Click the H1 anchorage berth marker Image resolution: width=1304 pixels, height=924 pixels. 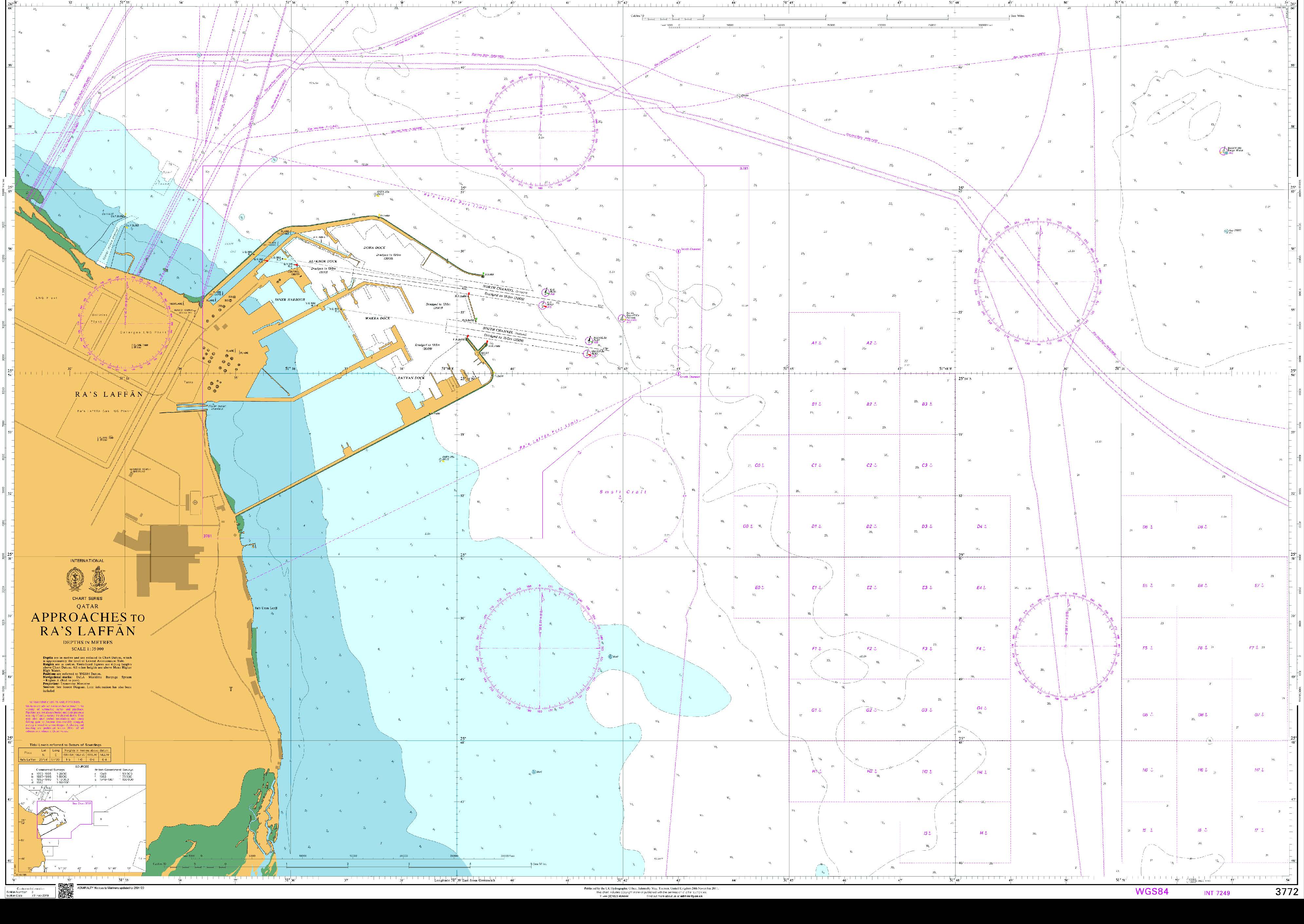tap(816, 771)
